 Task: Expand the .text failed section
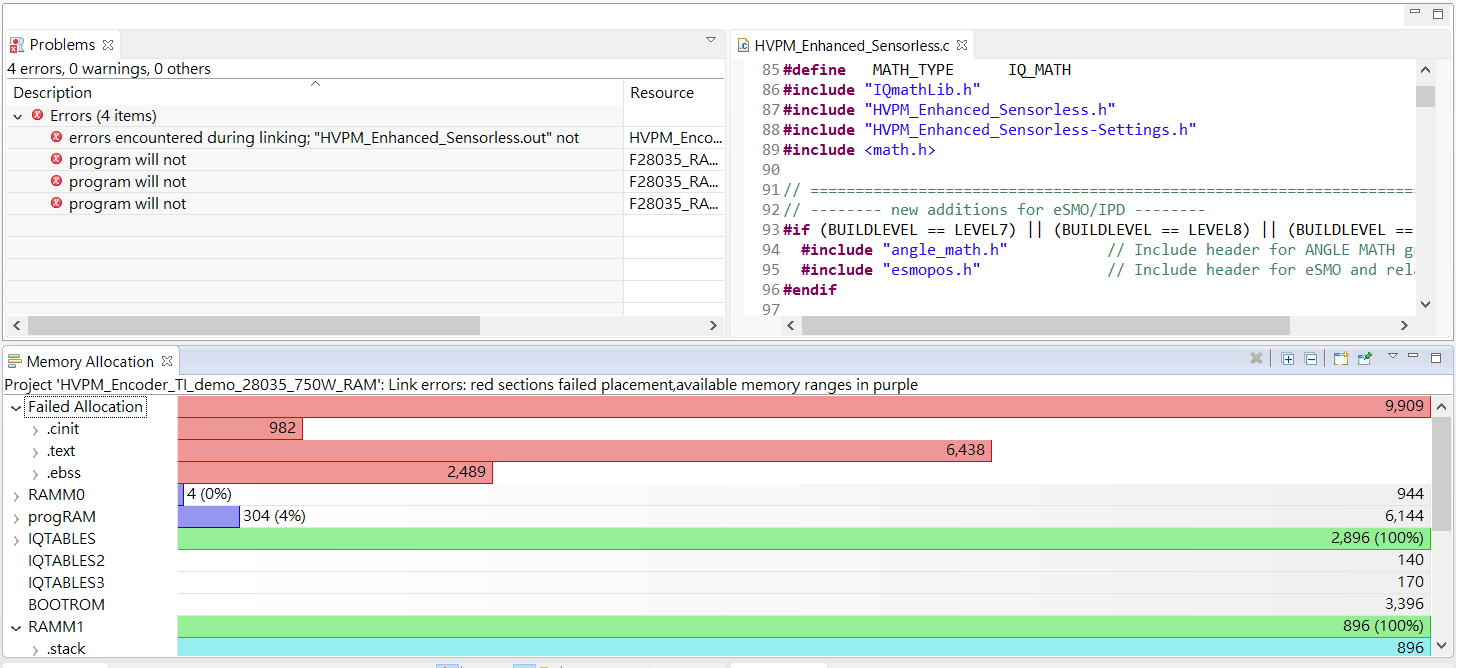click(36, 451)
